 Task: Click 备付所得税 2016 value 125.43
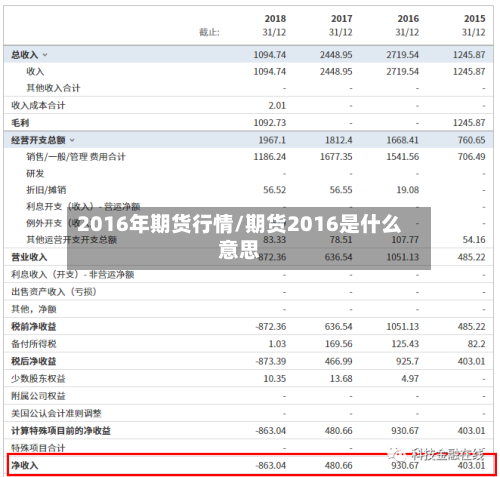tap(405, 344)
